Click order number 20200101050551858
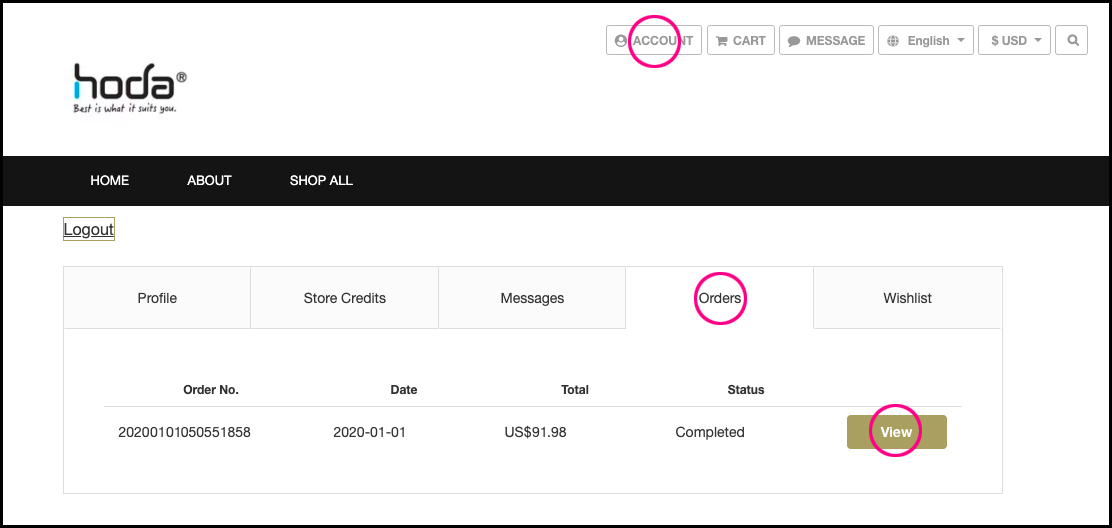Image resolution: width=1112 pixels, height=528 pixels. pyautogui.click(x=184, y=433)
